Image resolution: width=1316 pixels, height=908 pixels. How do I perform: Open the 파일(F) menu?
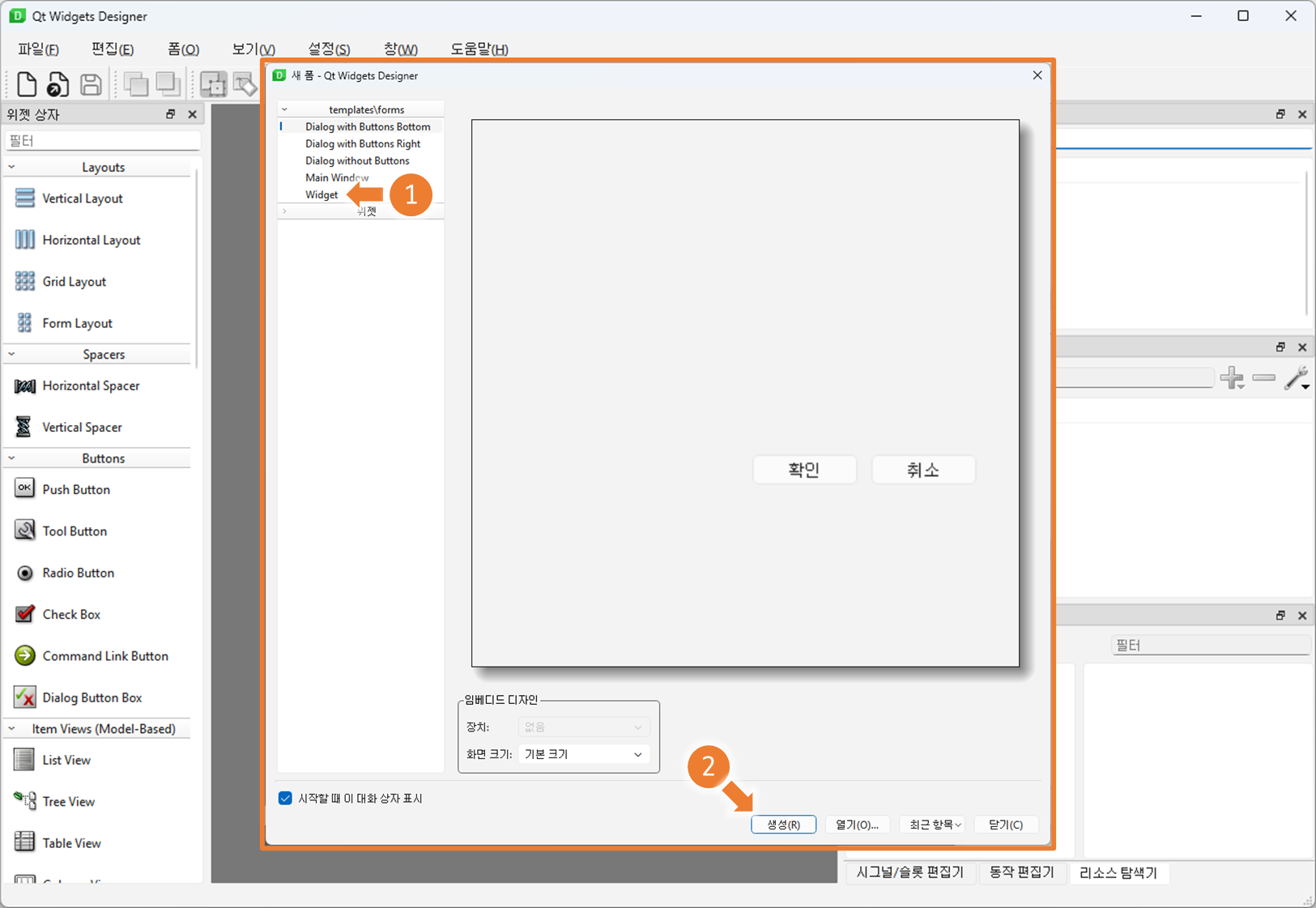click(x=38, y=49)
